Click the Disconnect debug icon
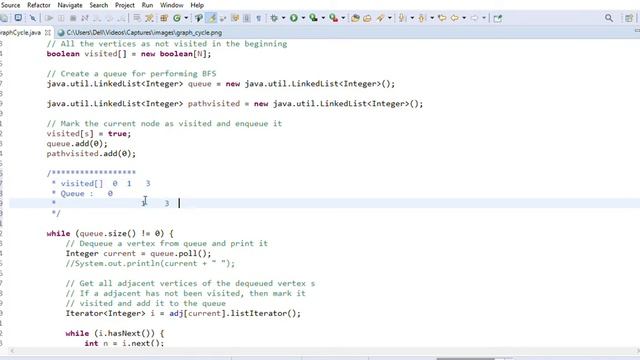 (84, 18)
